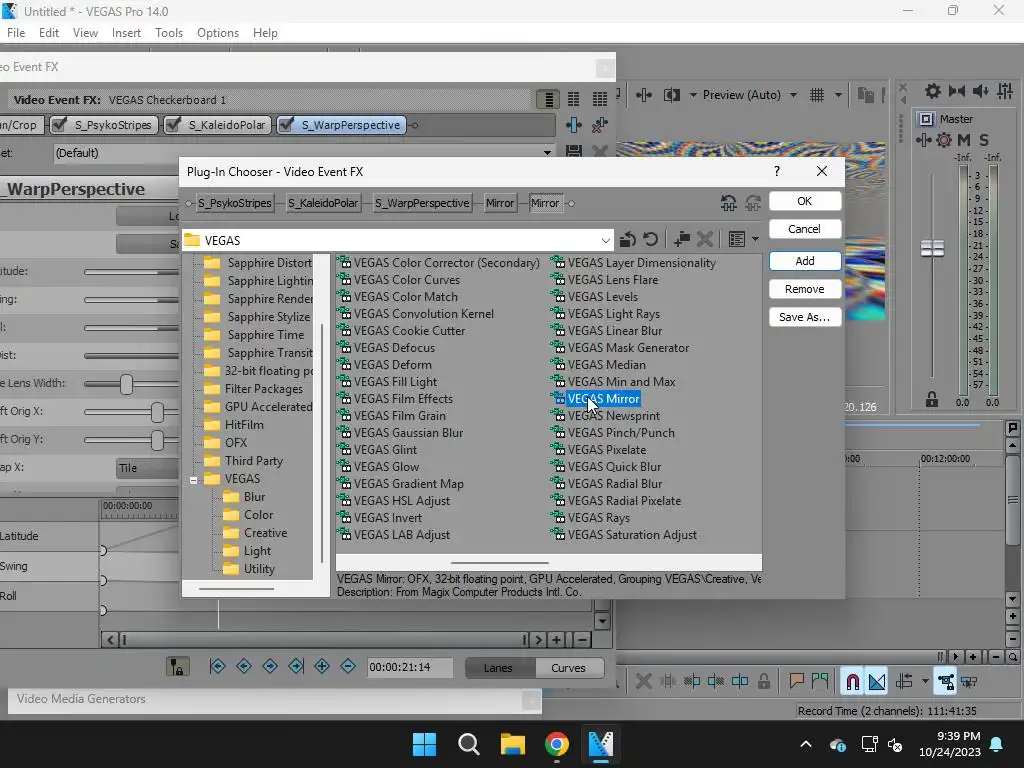Open the Auto Ripple dropdown arrow on timeline toolbar
This screenshot has width=1024, height=768.
925,682
